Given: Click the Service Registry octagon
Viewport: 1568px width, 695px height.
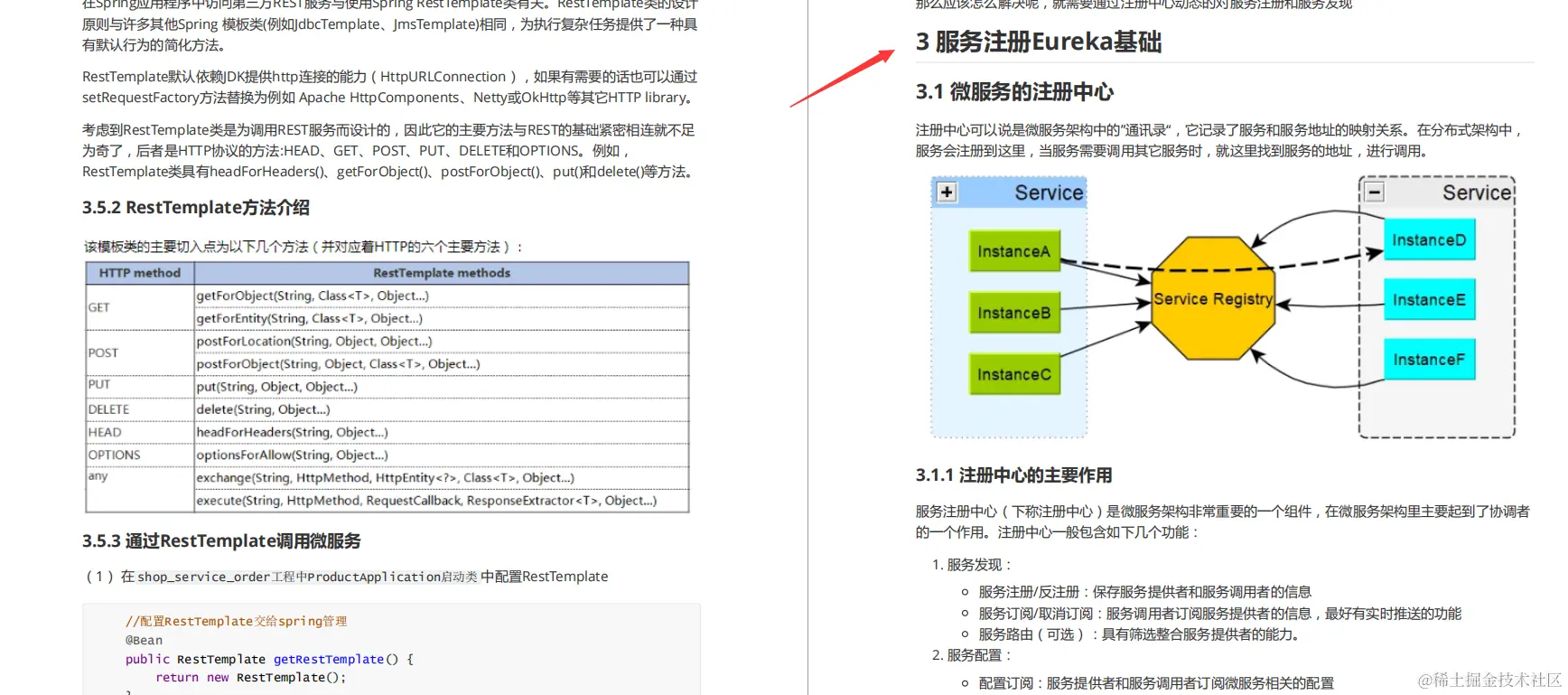Looking at the screenshot, I should 1213,298.
